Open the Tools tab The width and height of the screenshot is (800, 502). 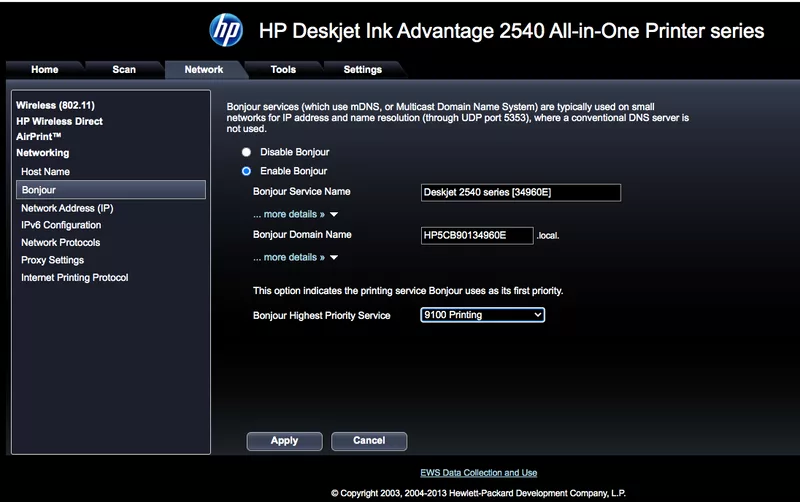[283, 70]
